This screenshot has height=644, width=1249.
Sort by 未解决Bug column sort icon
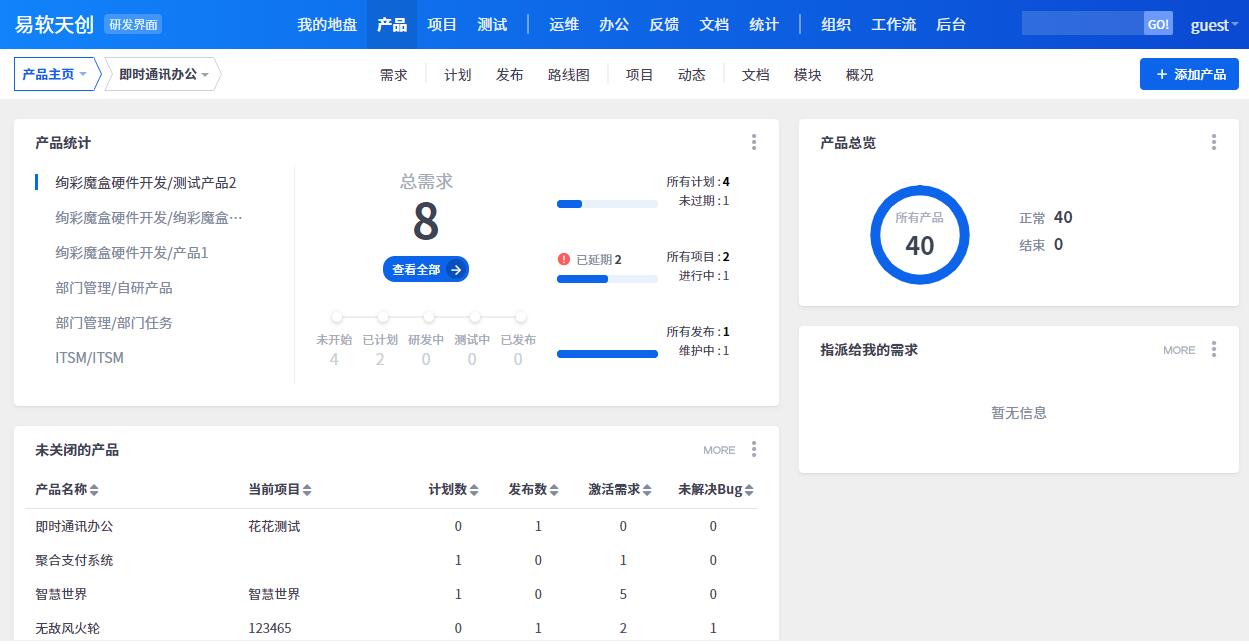[x=749, y=490]
